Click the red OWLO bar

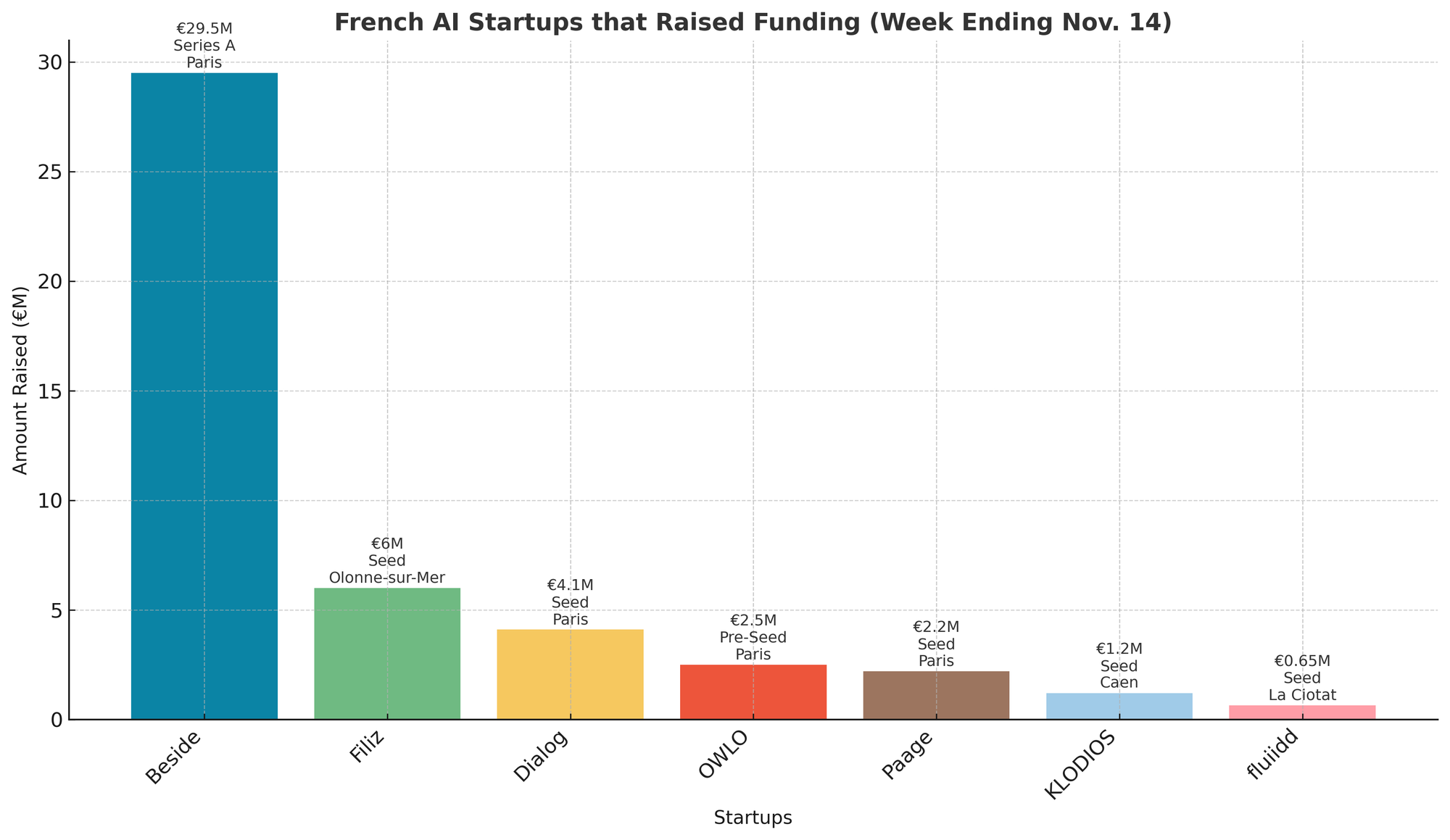753,691
